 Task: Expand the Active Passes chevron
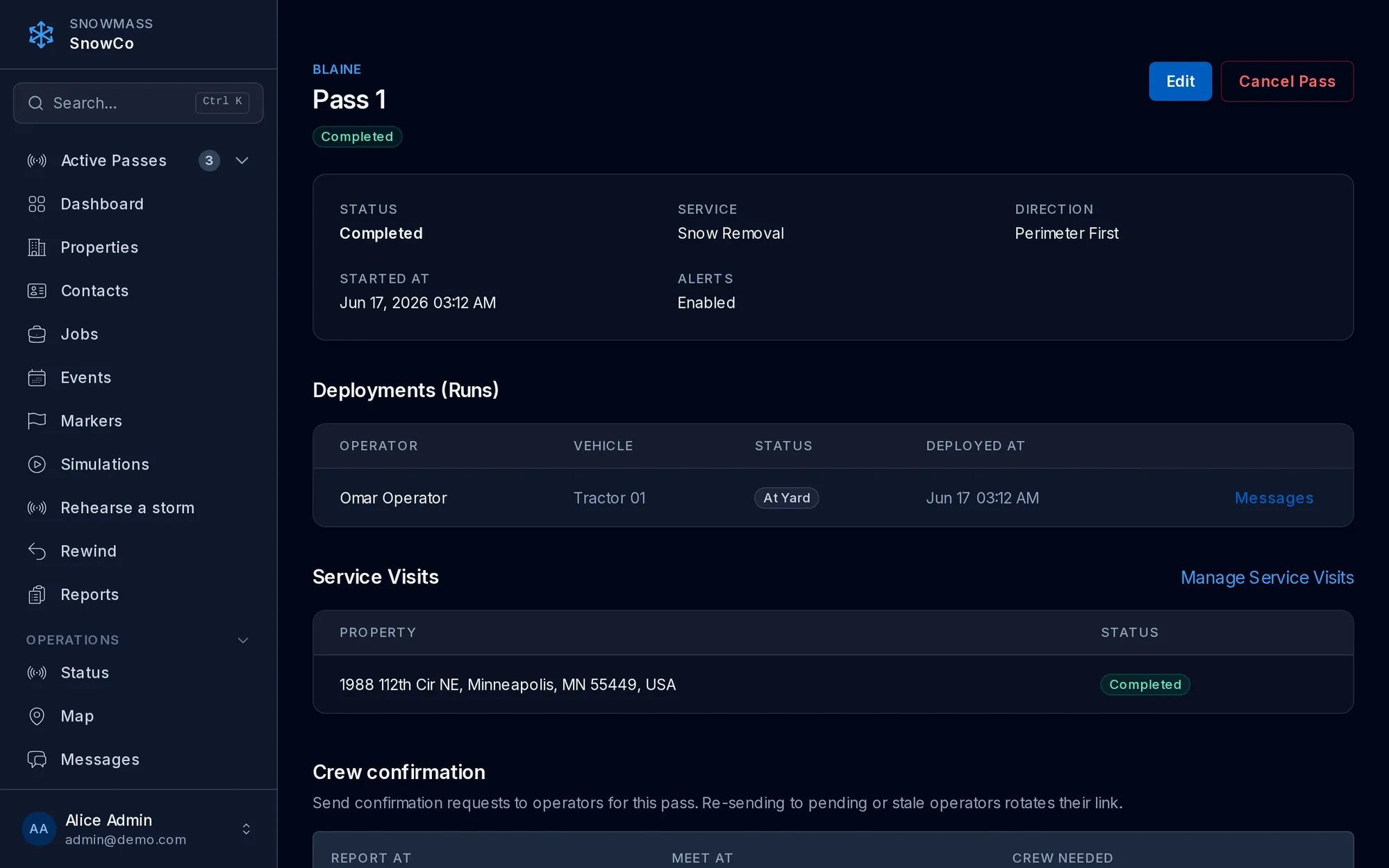click(242, 160)
